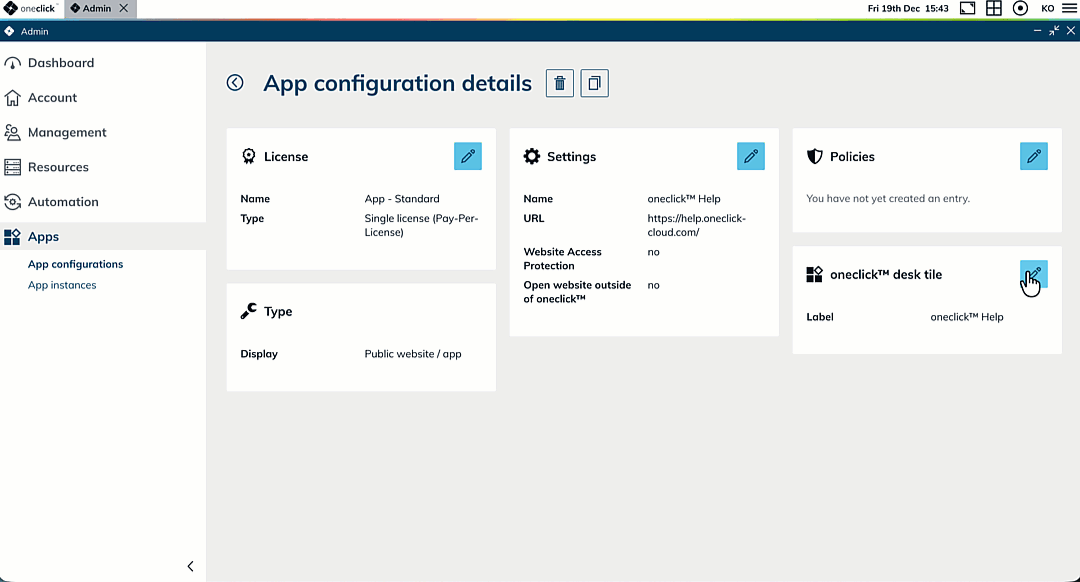Edit the Settings section
This screenshot has width=1080, height=582.
click(751, 156)
